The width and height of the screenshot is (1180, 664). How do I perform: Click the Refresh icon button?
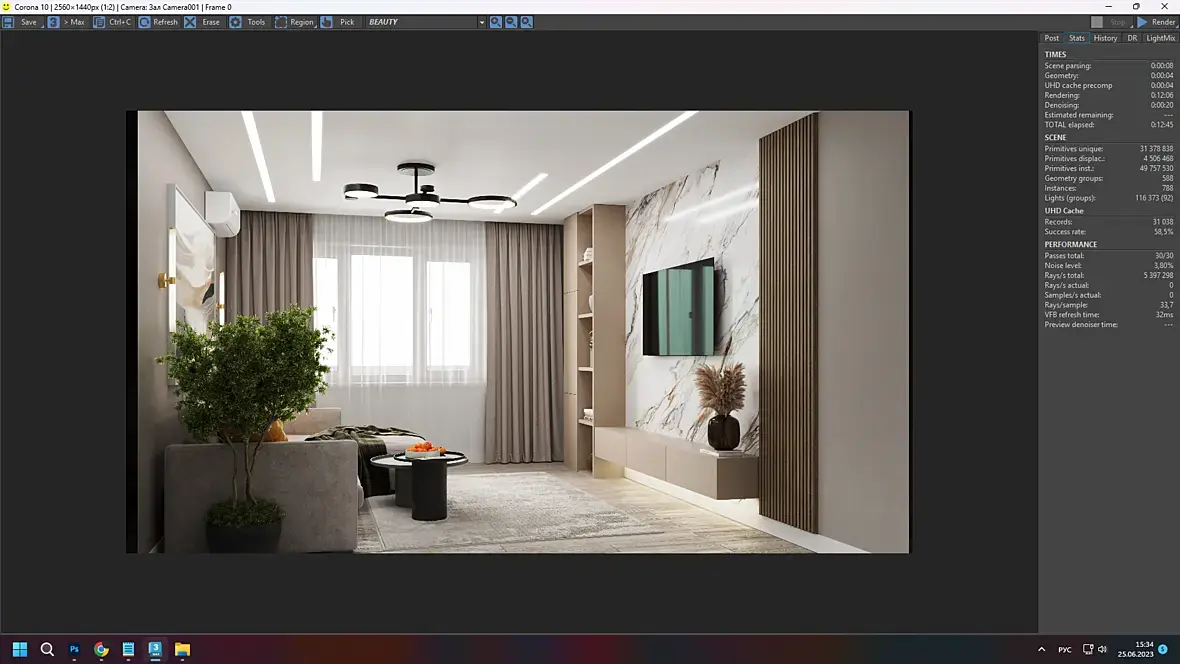(x=144, y=22)
